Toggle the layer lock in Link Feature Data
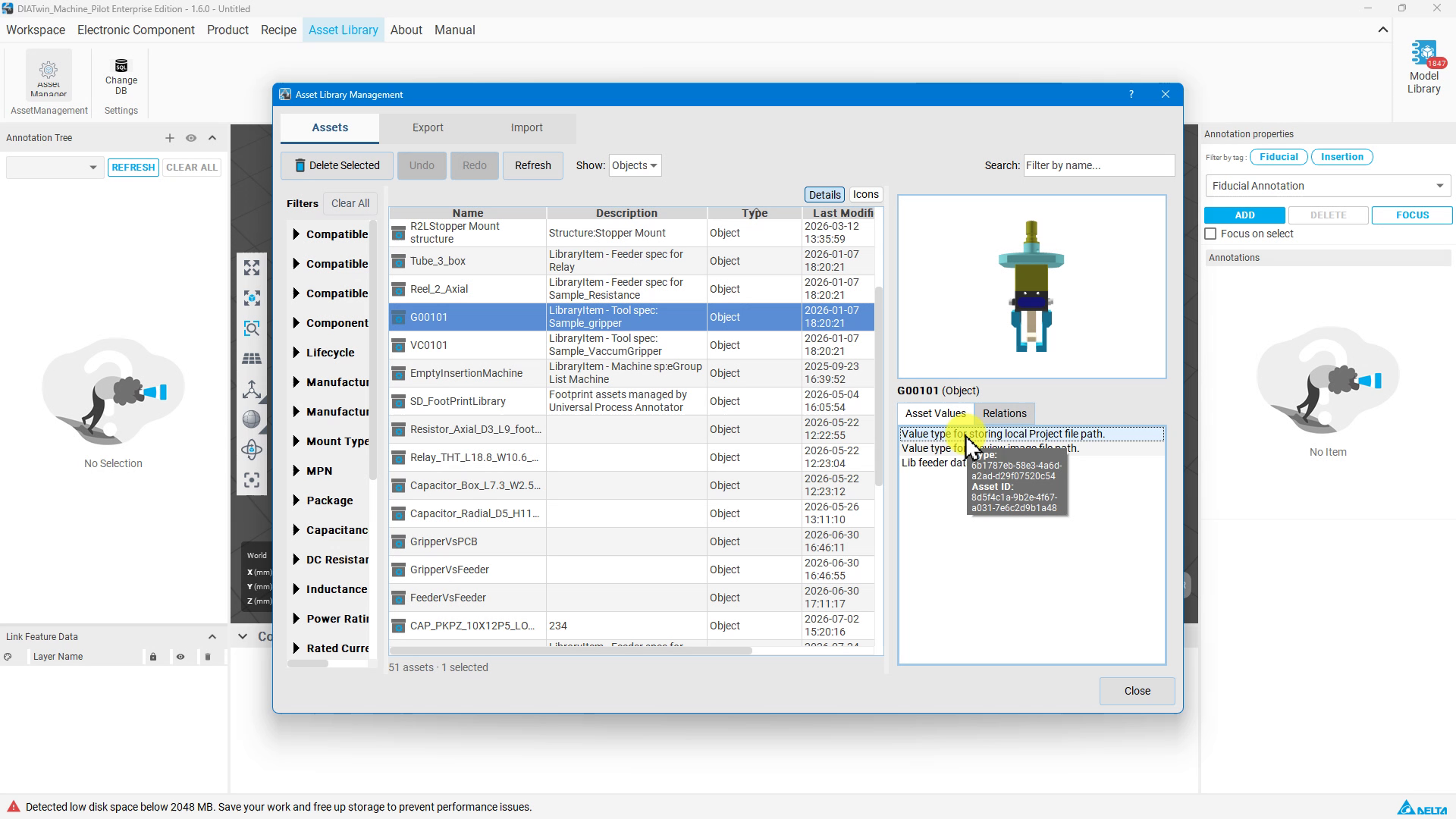Image resolution: width=1456 pixels, height=819 pixels. (x=153, y=657)
